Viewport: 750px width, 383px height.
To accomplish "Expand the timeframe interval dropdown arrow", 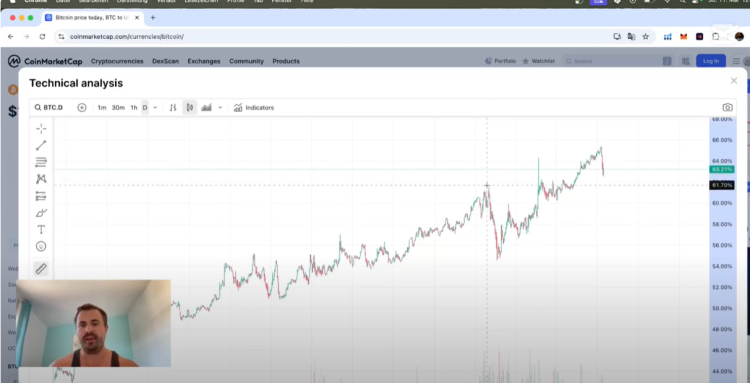I will (x=155, y=108).
